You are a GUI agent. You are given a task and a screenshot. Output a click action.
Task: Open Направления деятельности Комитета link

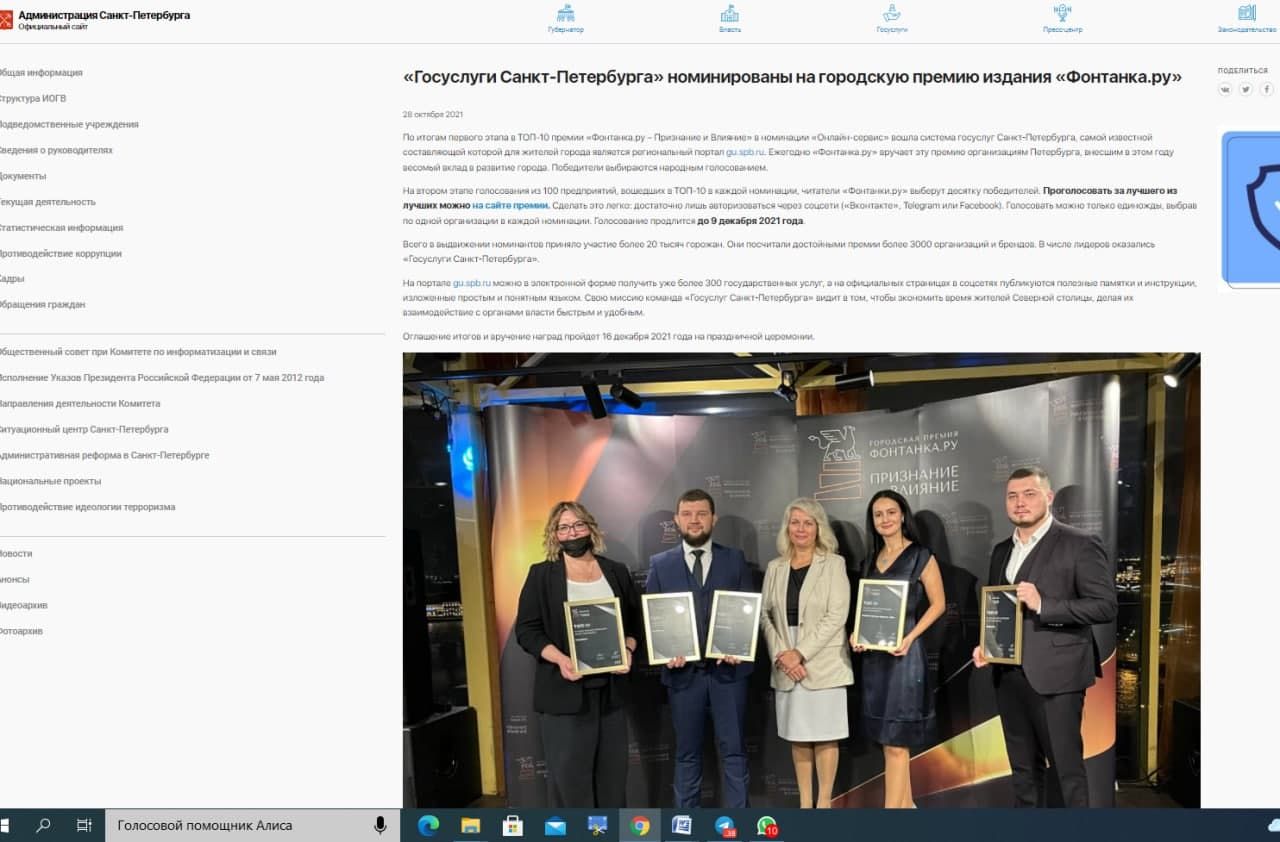pos(80,404)
